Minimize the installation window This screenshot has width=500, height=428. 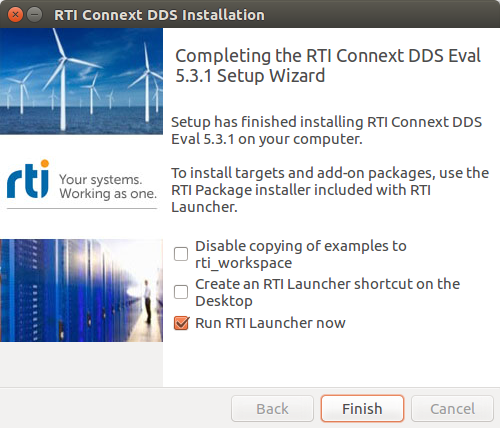tap(34, 15)
